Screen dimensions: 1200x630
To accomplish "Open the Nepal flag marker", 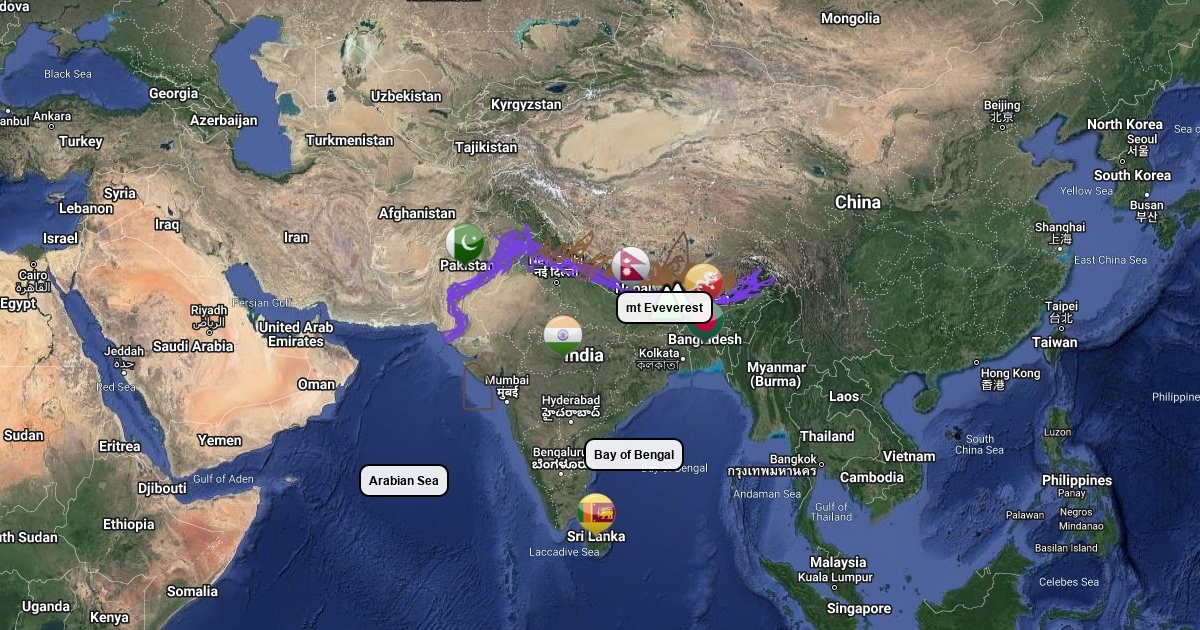I will coord(631,266).
